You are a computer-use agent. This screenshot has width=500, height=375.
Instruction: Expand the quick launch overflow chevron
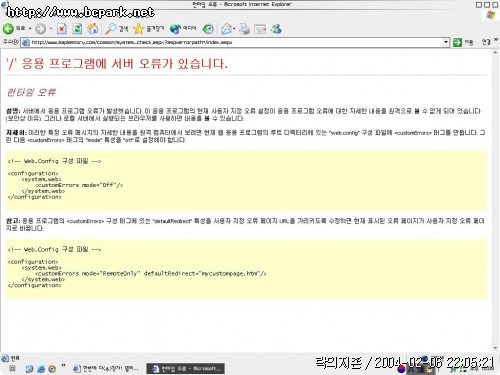(63, 366)
